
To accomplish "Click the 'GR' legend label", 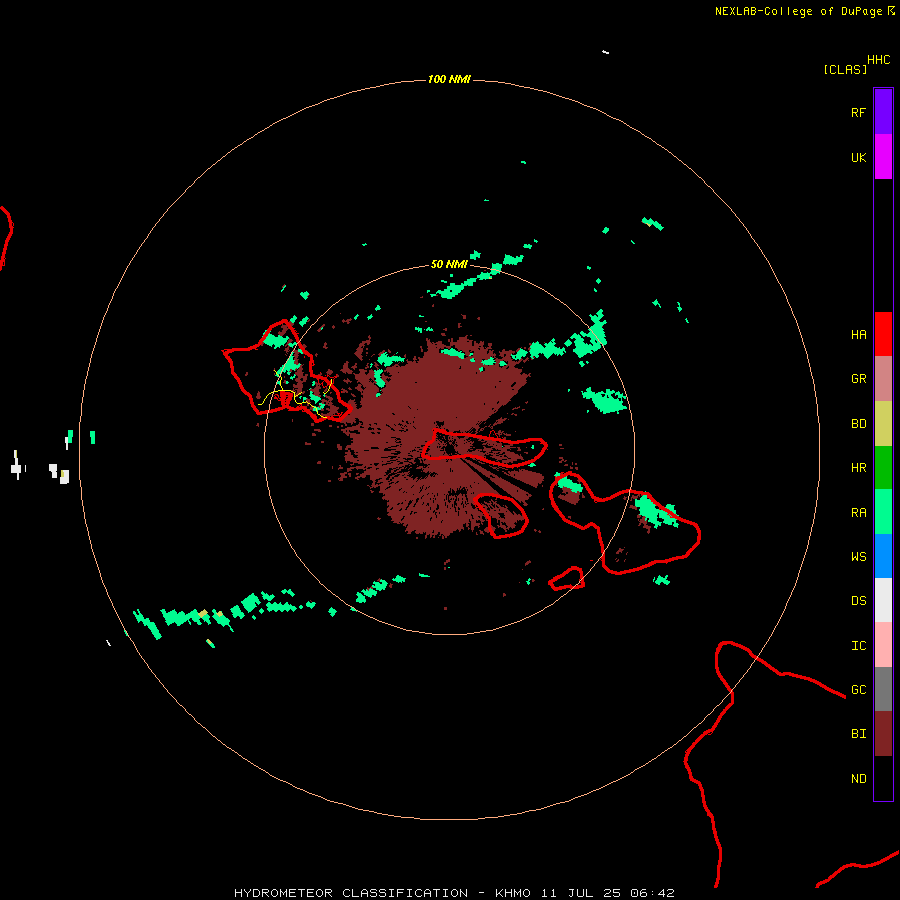I will [859, 379].
